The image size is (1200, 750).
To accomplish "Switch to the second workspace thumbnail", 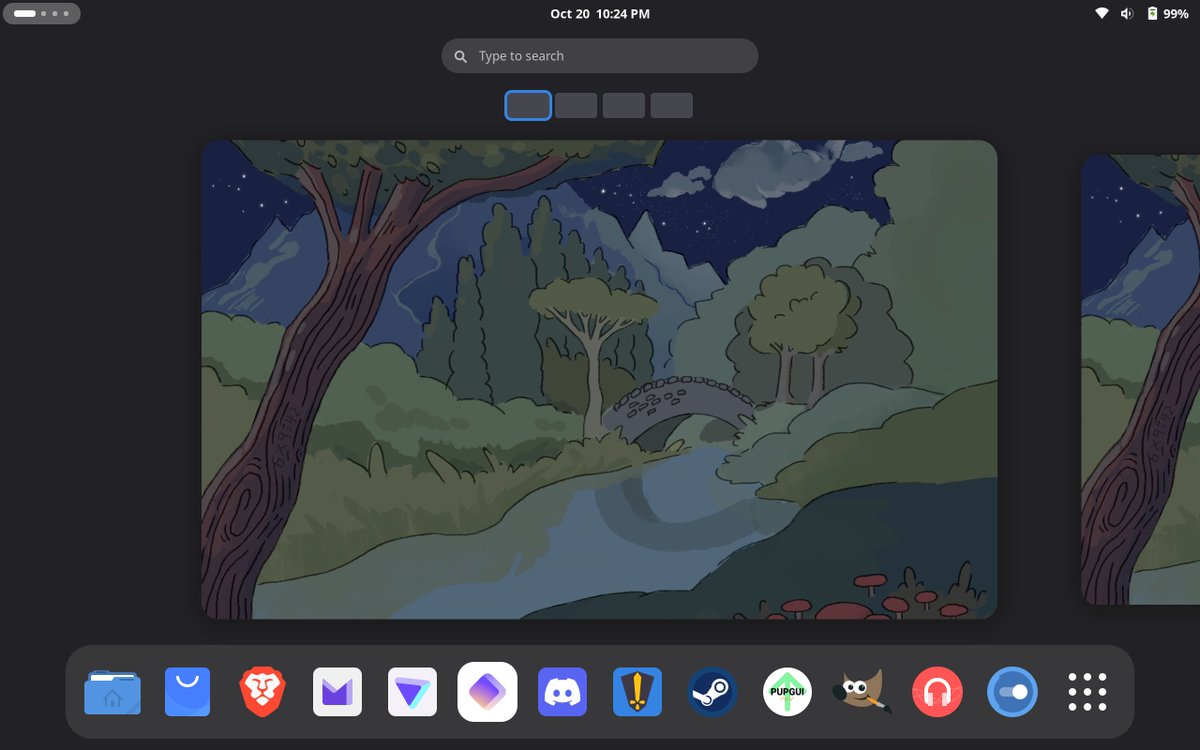I will coord(576,105).
